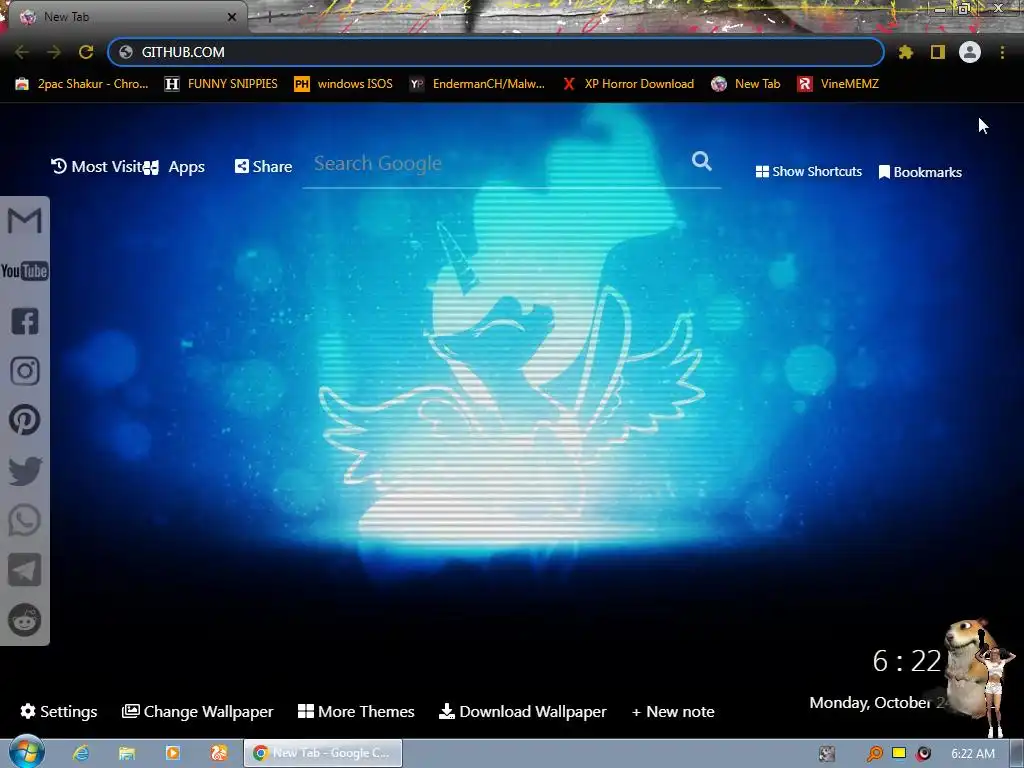The image size is (1024, 768).
Task: Open the Twitter bird icon
Action: tap(25, 471)
